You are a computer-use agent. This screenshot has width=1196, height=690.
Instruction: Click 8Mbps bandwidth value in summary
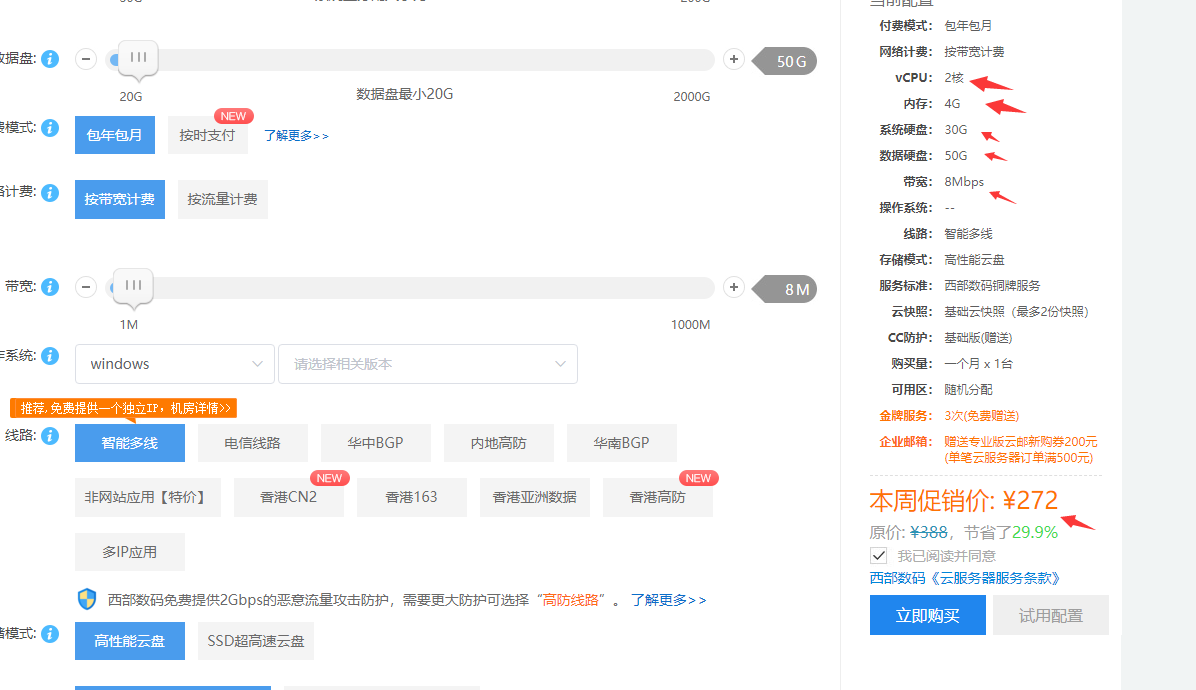coord(964,181)
